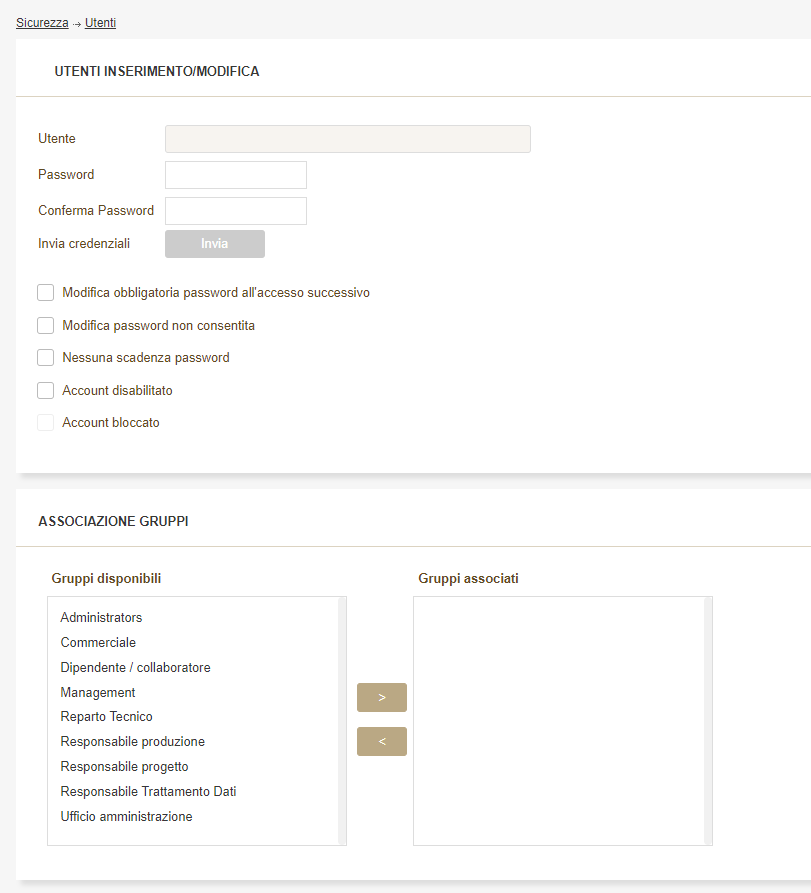Check Modifica password non consentita
The image size is (811, 893).
click(x=46, y=326)
